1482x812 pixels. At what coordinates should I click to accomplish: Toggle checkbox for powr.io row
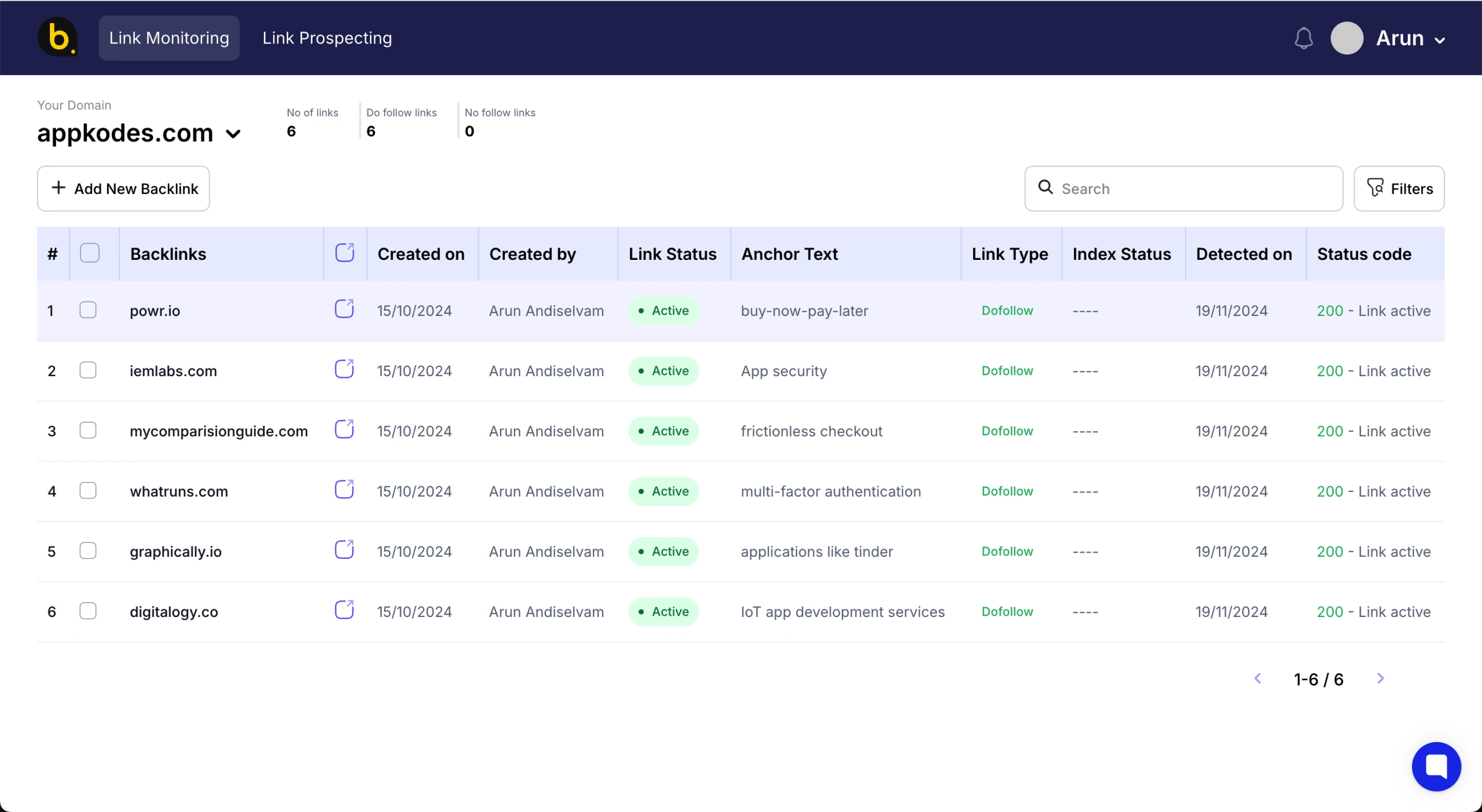pyautogui.click(x=88, y=310)
